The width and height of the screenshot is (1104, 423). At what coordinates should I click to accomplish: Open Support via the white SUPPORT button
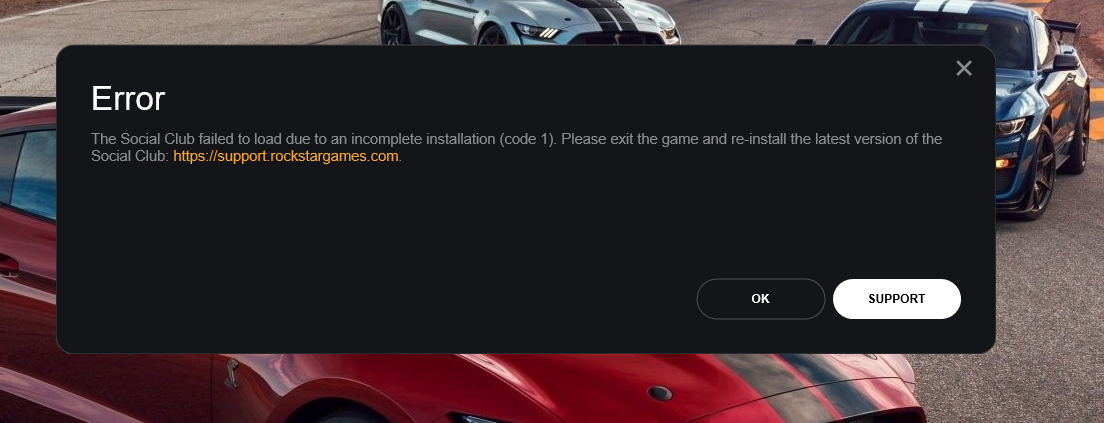click(x=897, y=299)
